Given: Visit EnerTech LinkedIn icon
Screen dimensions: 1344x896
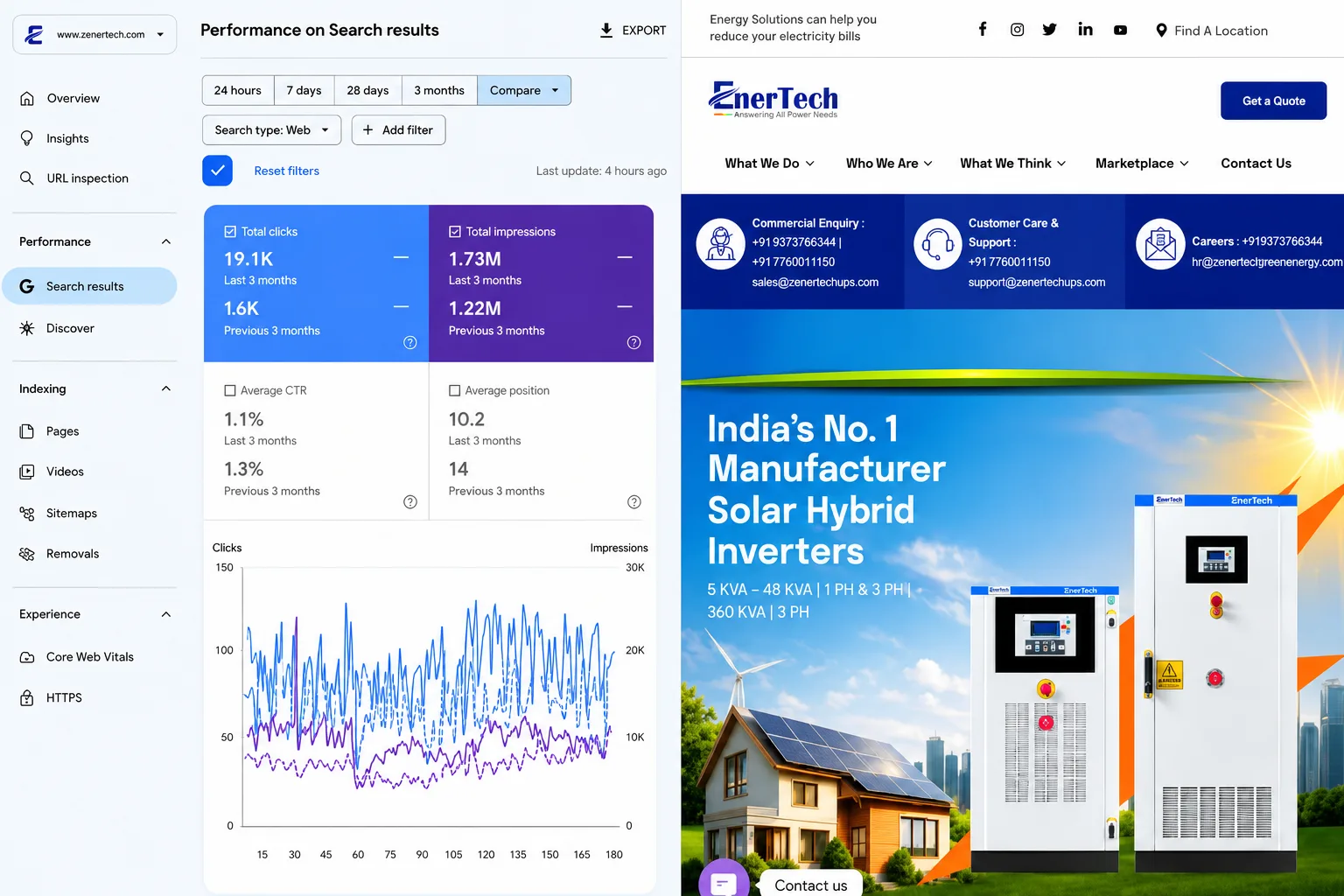Looking at the screenshot, I should pos(1085,29).
